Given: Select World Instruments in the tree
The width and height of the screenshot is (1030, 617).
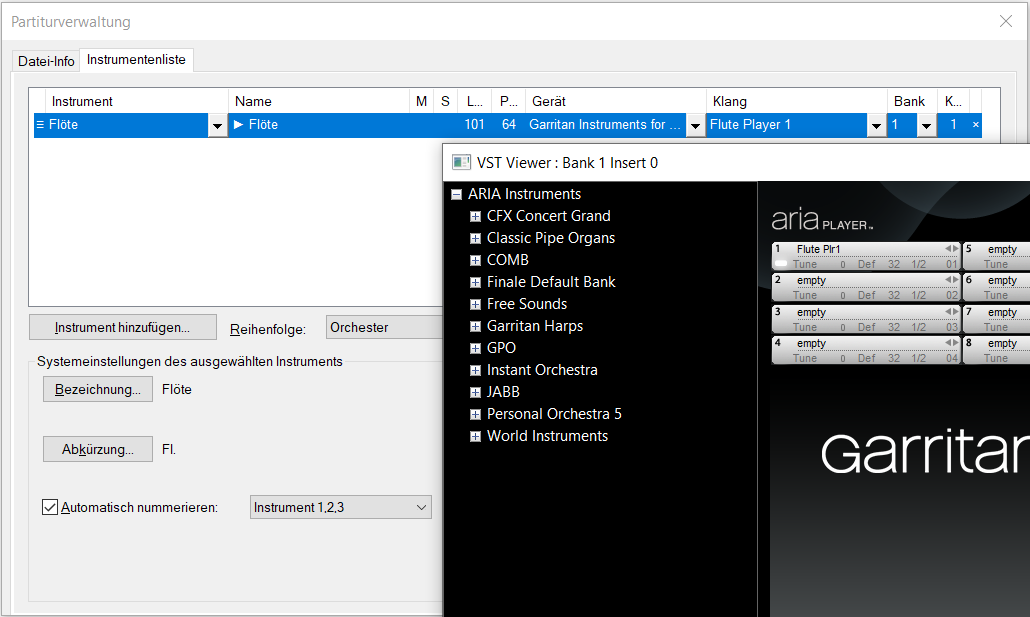Looking at the screenshot, I should pos(547,436).
